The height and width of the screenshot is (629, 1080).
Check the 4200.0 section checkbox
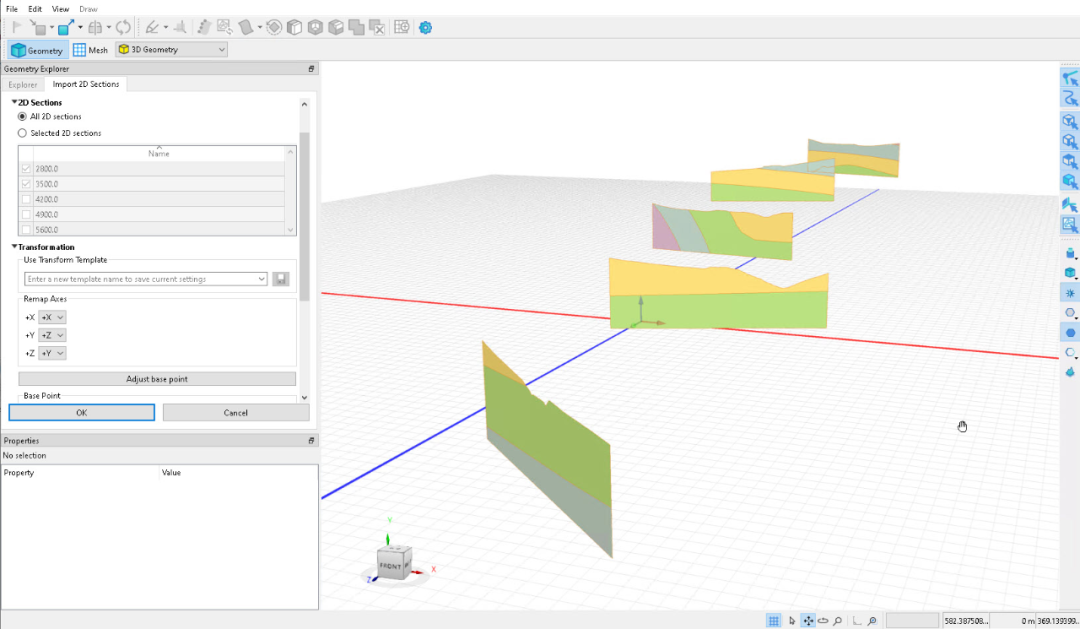pos(26,199)
